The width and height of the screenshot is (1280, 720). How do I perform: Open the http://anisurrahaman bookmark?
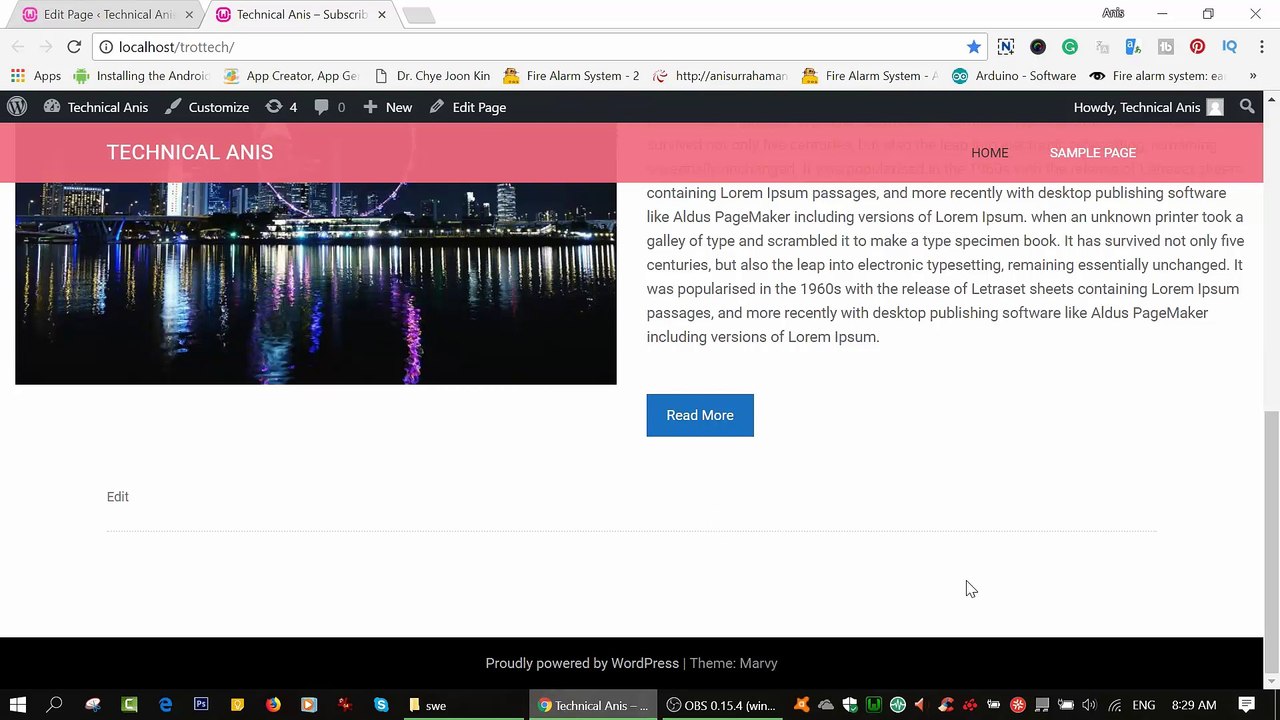[720, 76]
